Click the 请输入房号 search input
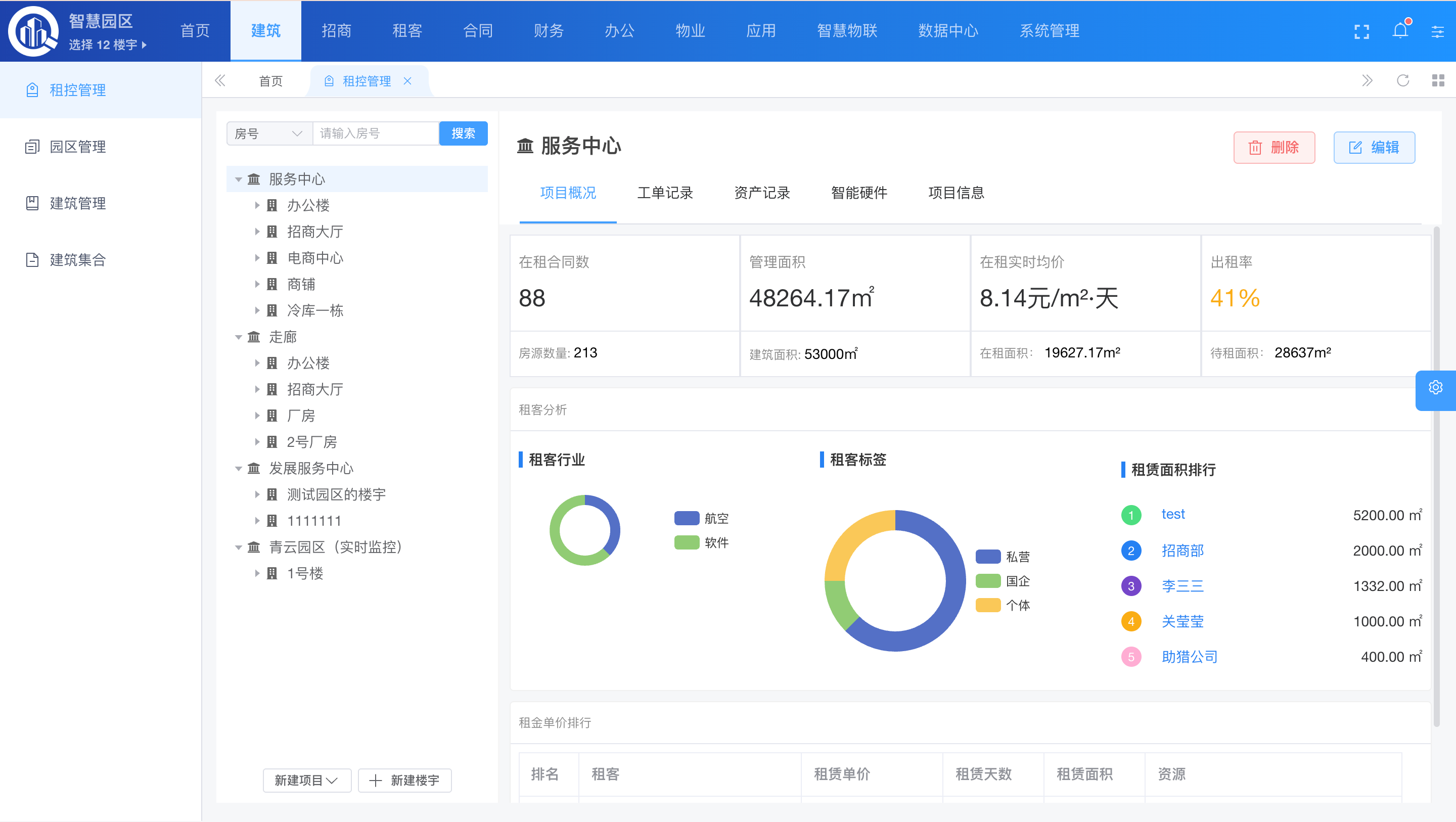Screen dimensions: 1456x822 tap(375, 134)
